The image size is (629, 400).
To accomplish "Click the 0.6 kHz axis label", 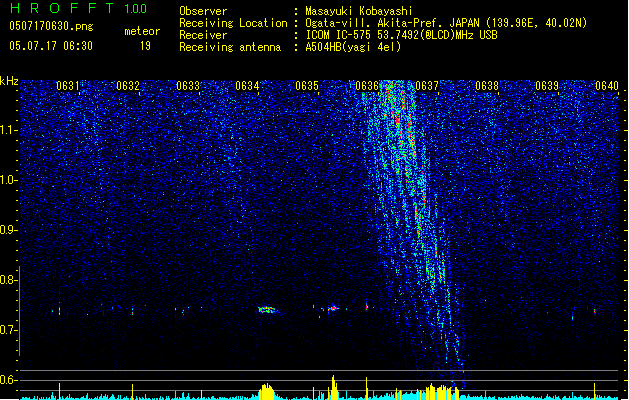I will click(9, 380).
